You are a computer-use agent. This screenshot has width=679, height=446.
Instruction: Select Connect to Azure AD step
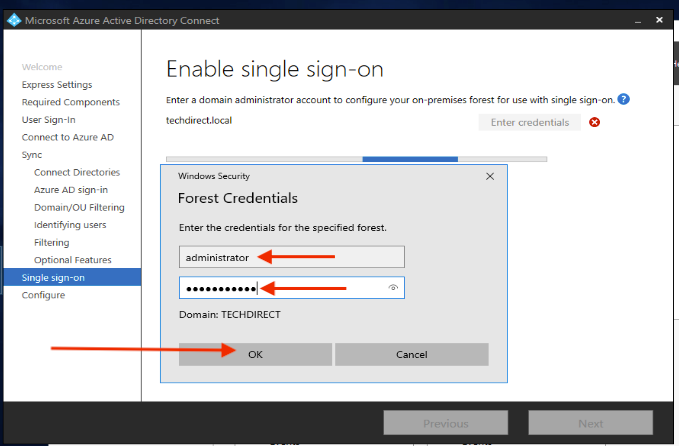click(68, 137)
